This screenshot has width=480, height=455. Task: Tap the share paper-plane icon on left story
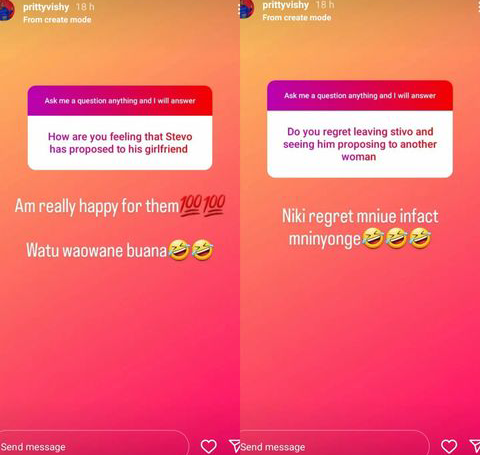235,446
